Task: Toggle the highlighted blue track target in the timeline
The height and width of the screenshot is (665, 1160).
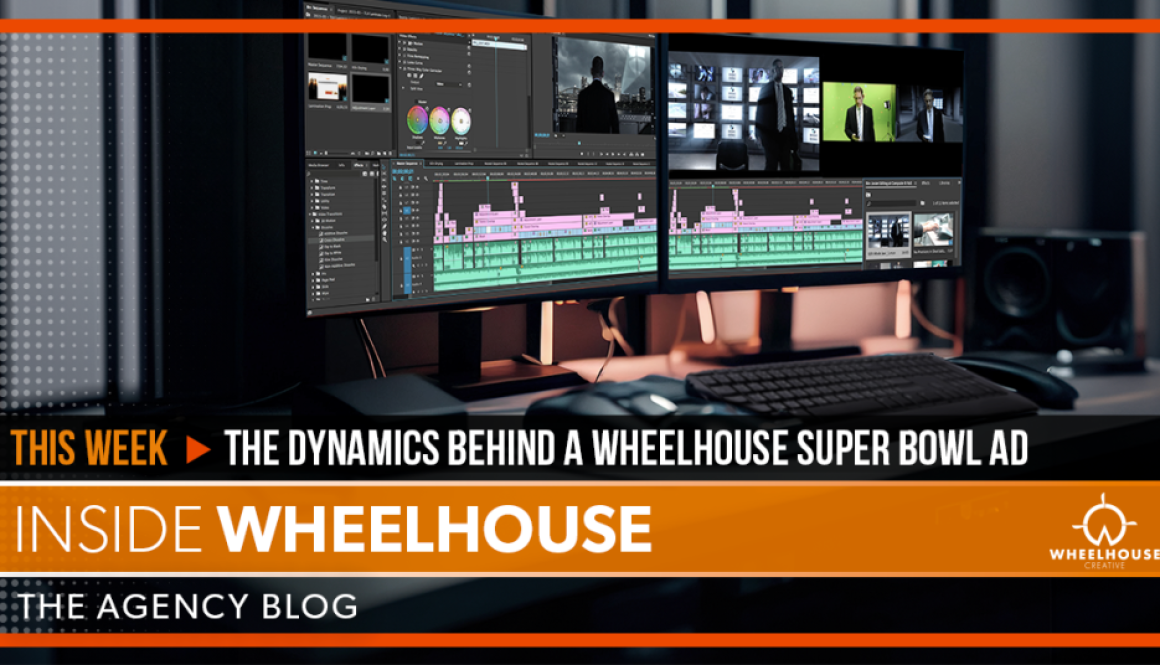Action: 407,211
